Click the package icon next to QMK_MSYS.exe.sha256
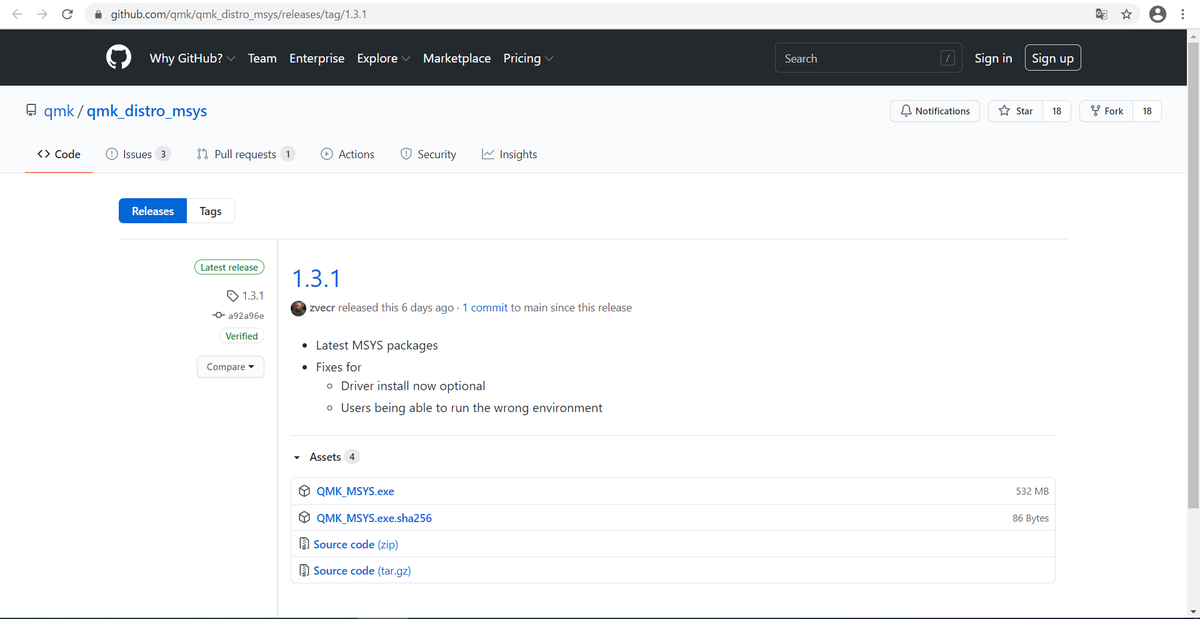 pyautogui.click(x=305, y=518)
